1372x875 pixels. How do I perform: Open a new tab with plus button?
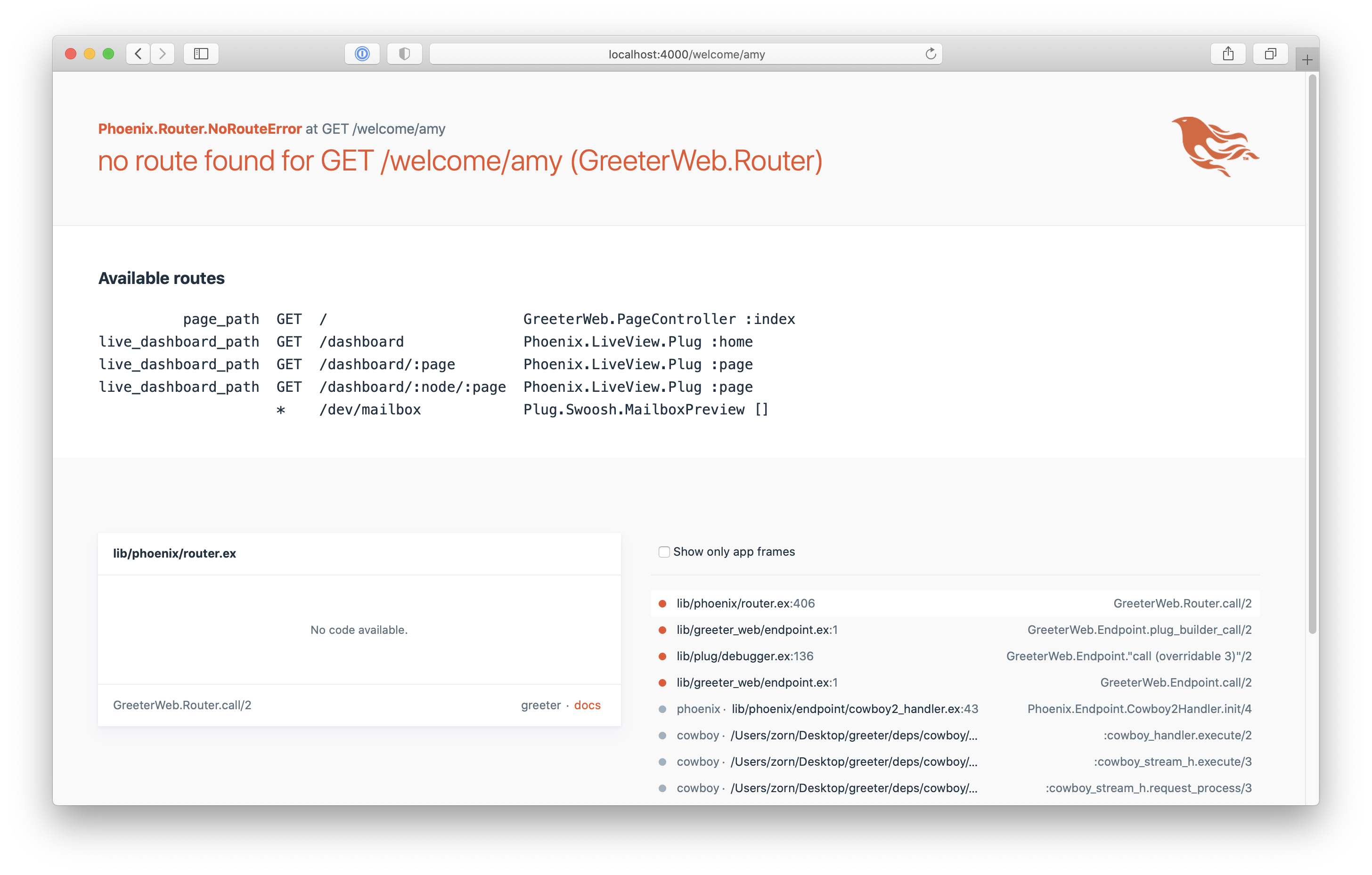[x=1307, y=60]
